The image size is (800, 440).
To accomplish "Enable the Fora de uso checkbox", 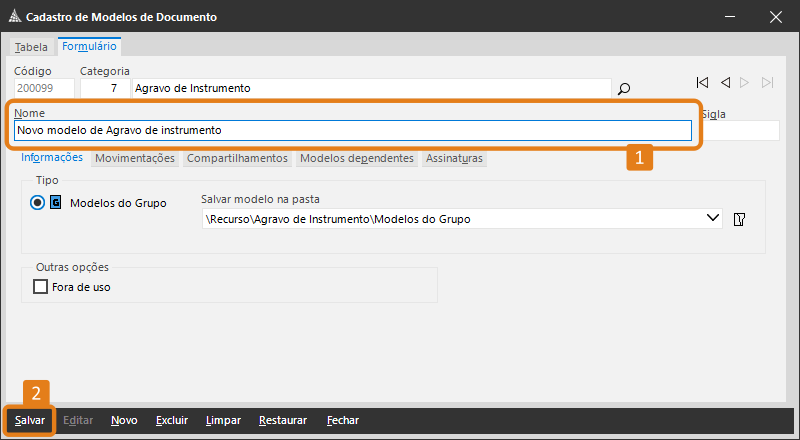I will click(x=41, y=286).
